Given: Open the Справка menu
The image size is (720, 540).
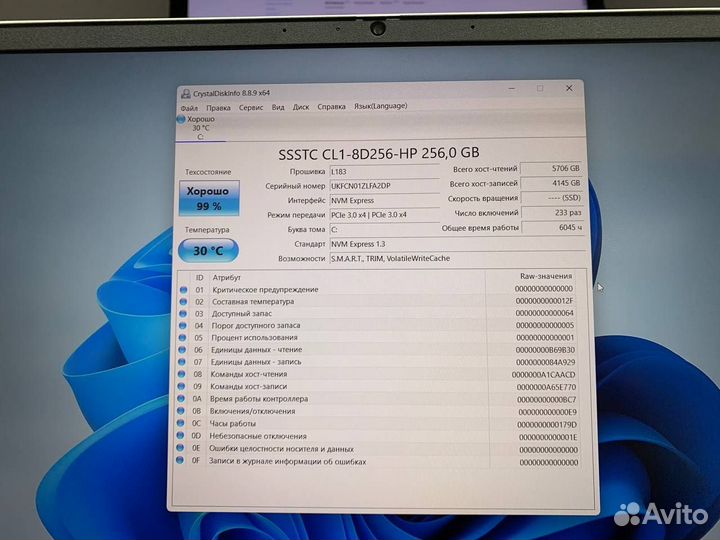Looking at the screenshot, I should (x=331, y=107).
